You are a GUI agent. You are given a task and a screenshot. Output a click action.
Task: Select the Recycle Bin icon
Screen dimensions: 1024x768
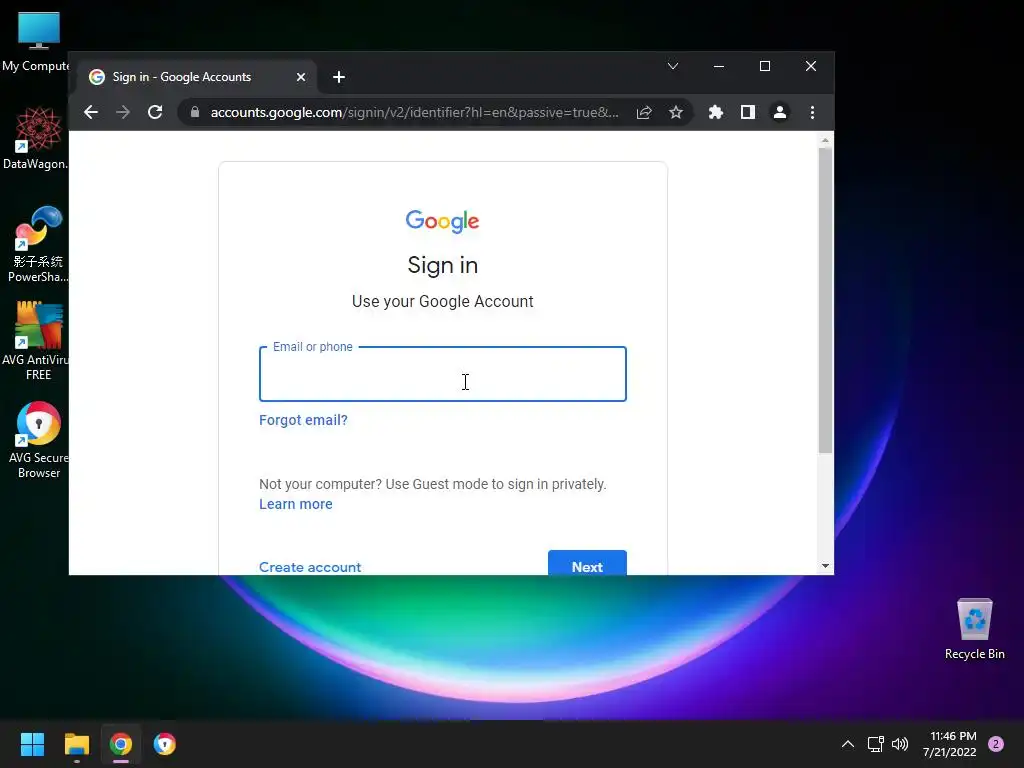[x=974, y=629]
